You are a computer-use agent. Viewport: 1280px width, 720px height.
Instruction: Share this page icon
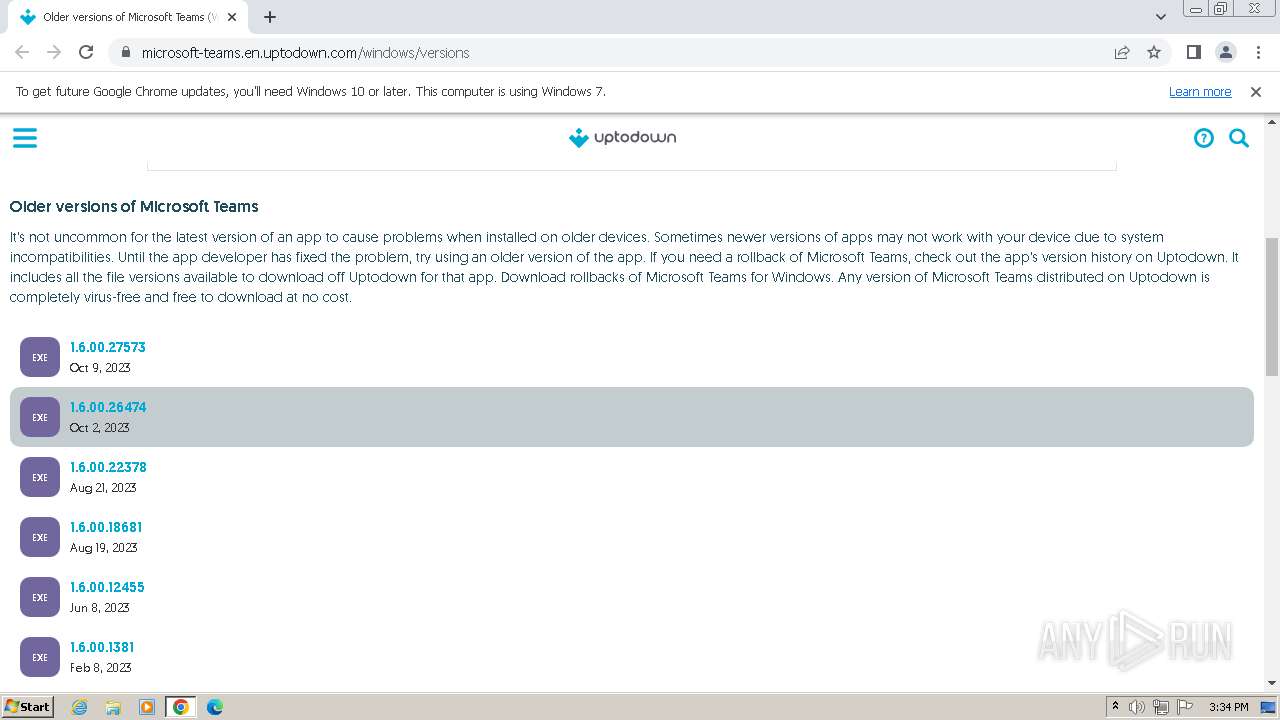pyautogui.click(x=1122, y=52)
